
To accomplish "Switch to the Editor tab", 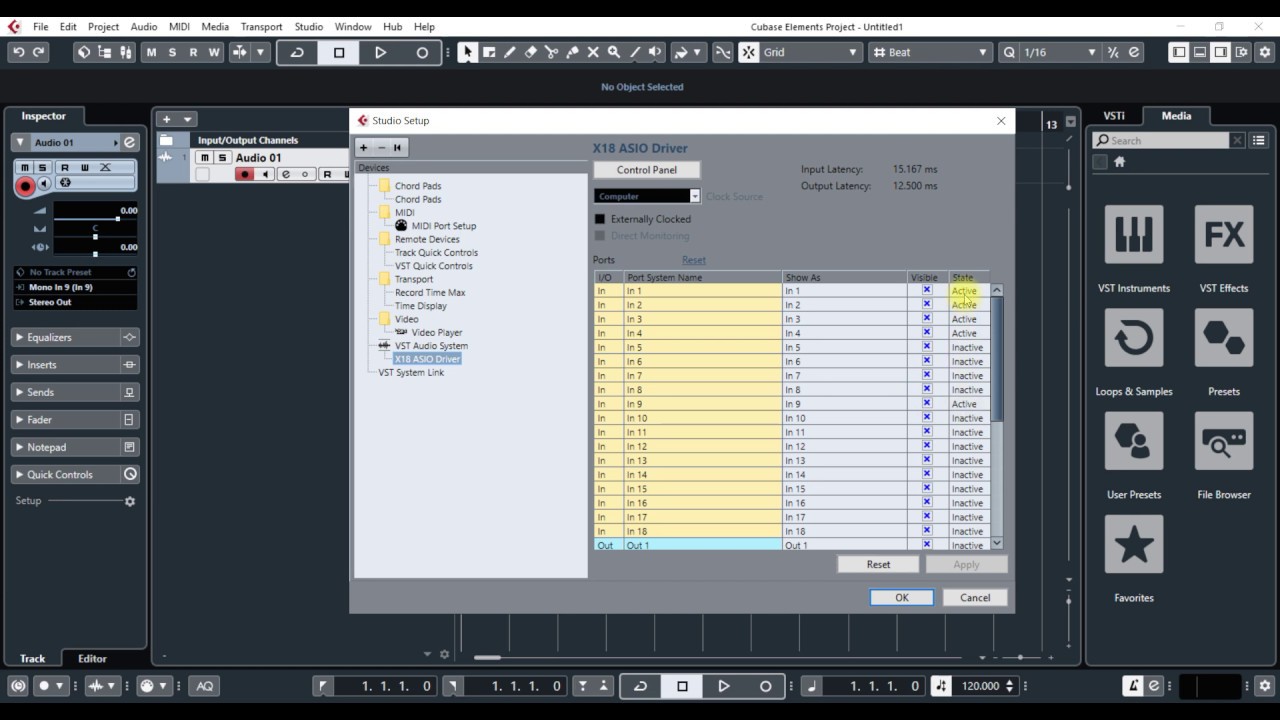I will [92, 659].
